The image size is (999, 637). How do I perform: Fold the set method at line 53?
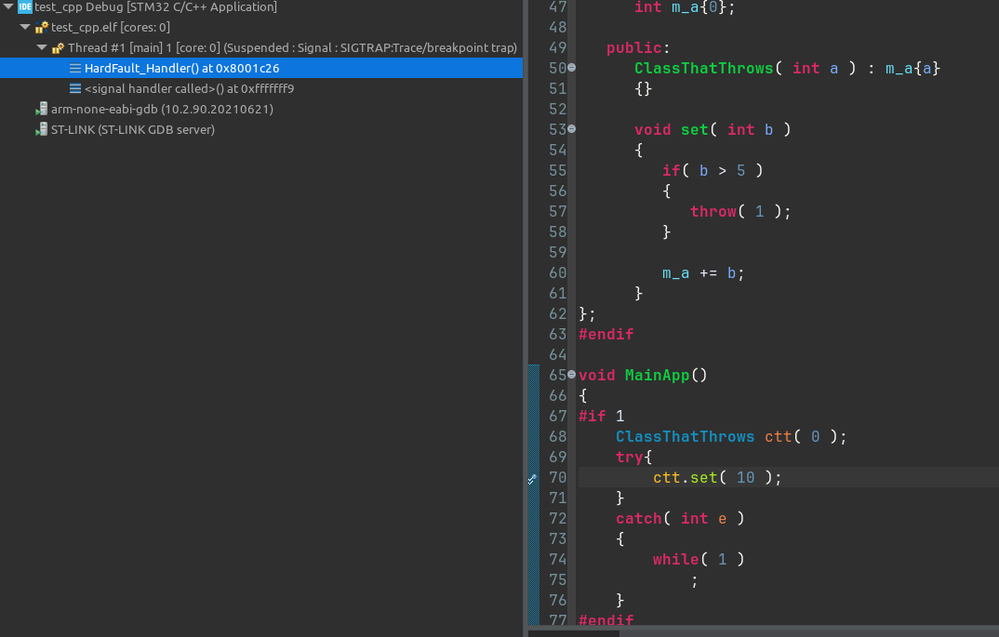click(571, 129)
